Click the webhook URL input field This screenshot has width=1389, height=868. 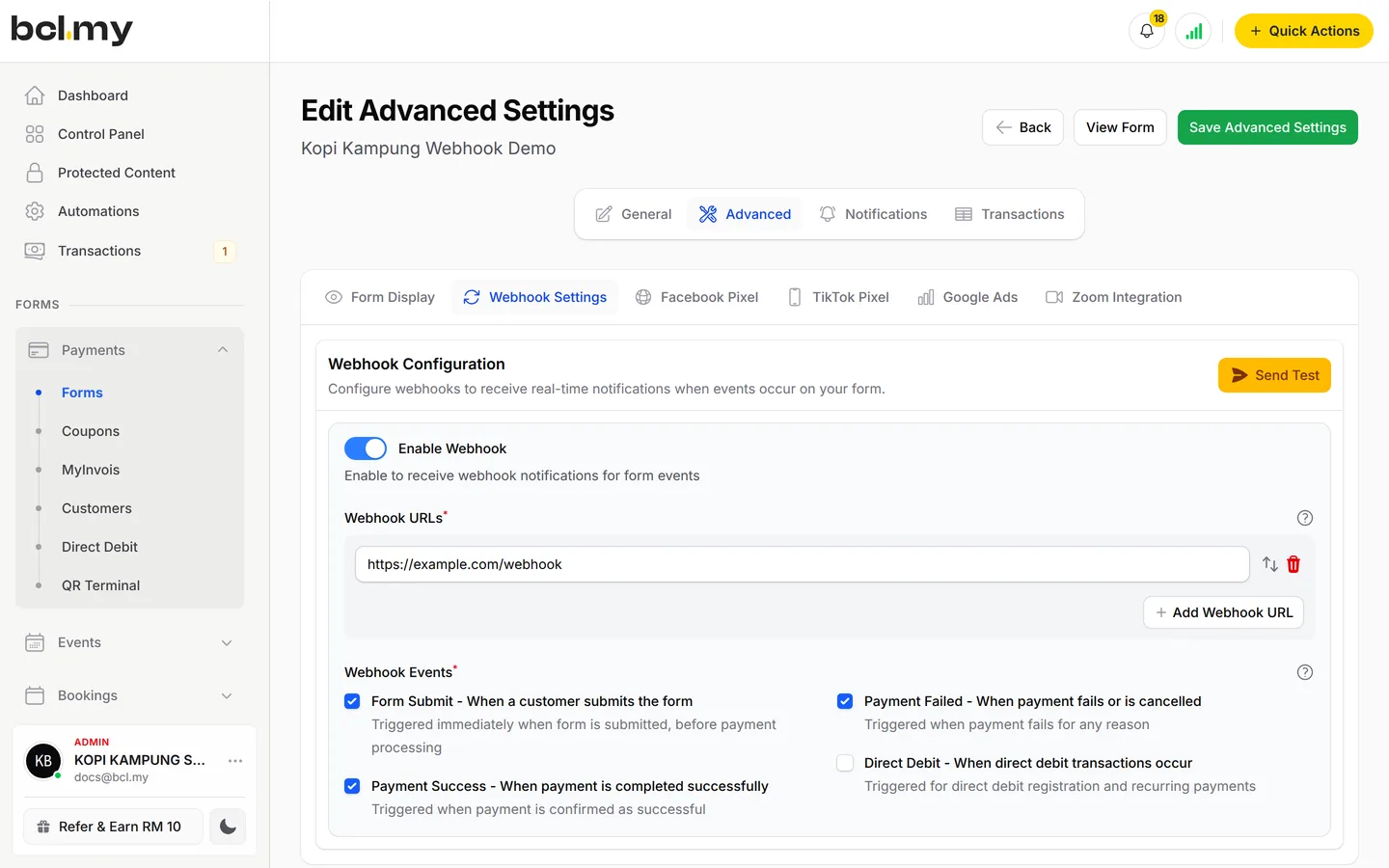click(803, 564)
